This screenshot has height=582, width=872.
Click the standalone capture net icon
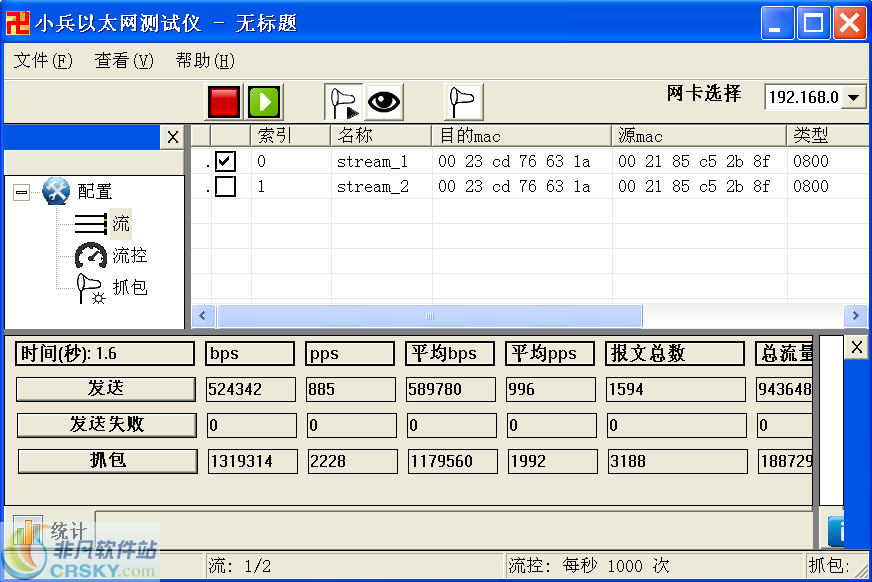pyautogui.click(x=464, y=102)
